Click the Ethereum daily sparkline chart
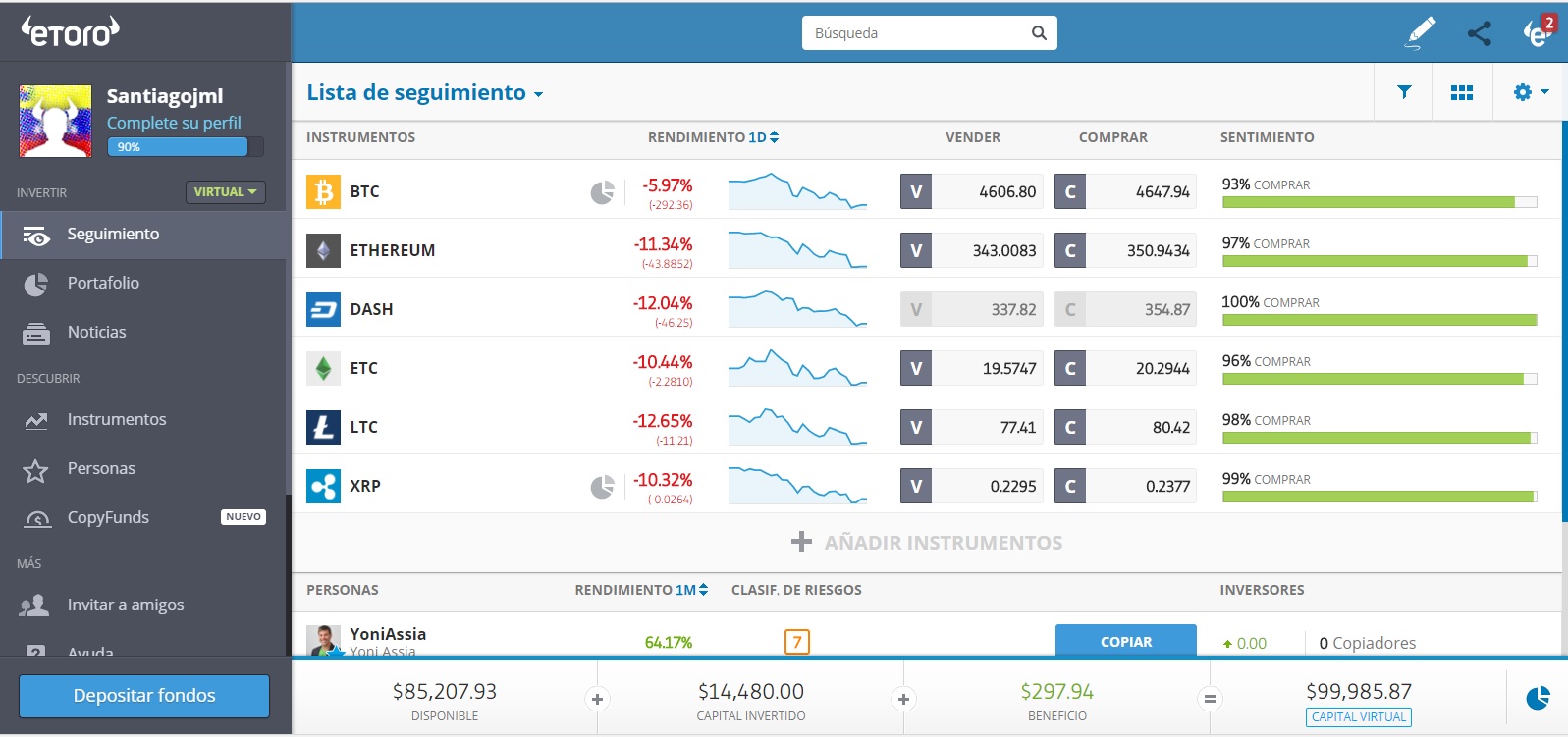Screen dimensions: 1568x737 pyautogui.click(x=797, y=250)
